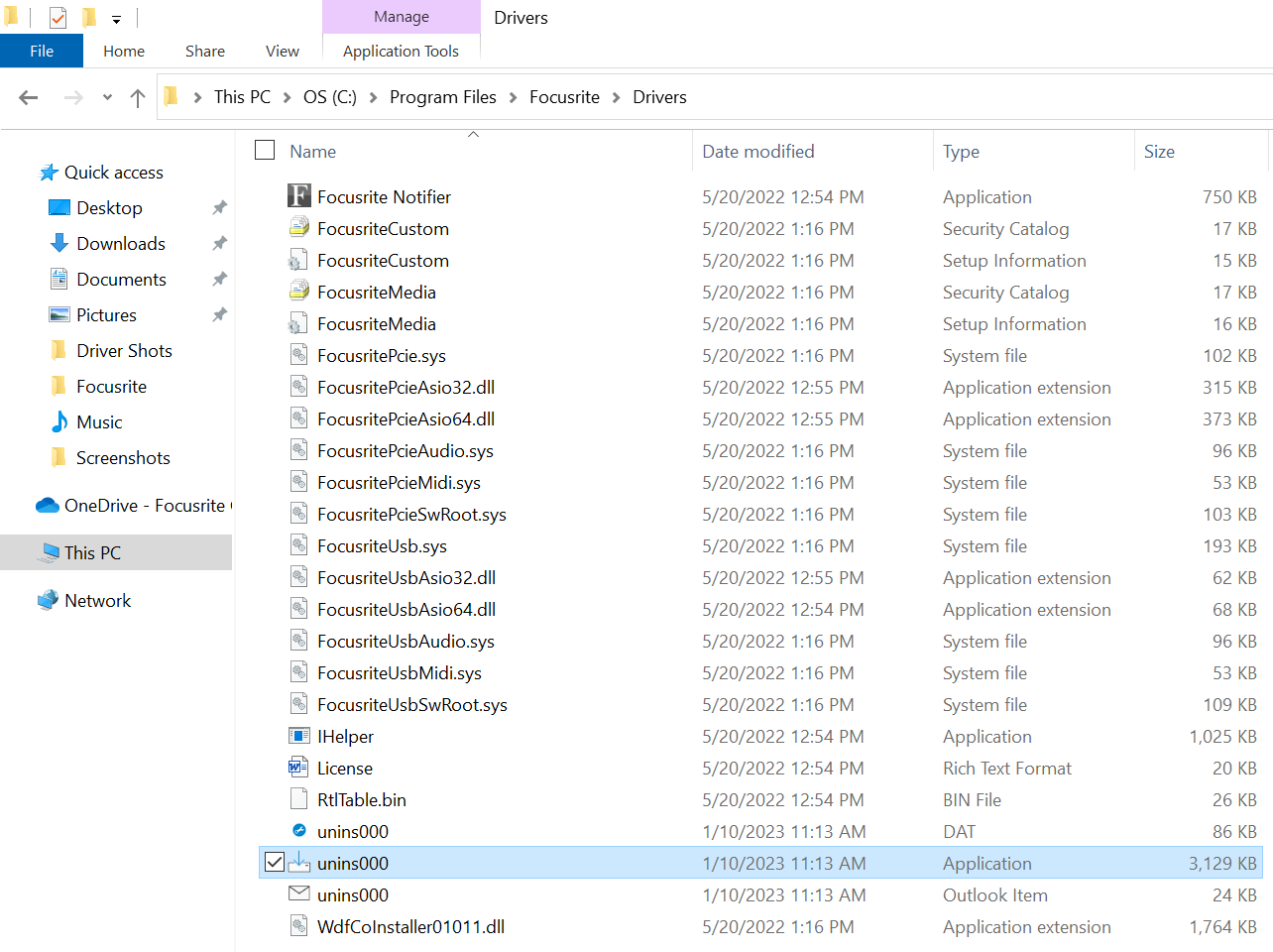Navigate to Focusrite in the address bar
The height and width of the screenshot is (952, 1273).
(x=564, y=97)
